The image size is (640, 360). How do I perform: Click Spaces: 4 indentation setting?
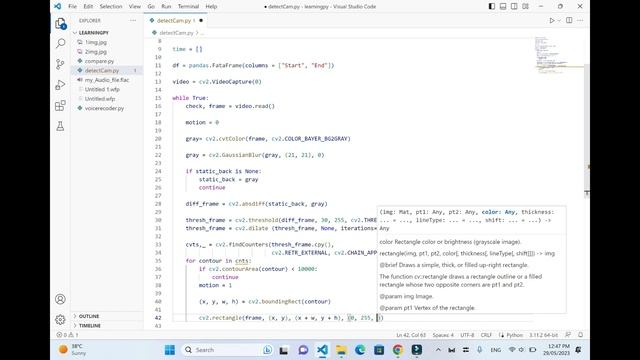[443, 335]
